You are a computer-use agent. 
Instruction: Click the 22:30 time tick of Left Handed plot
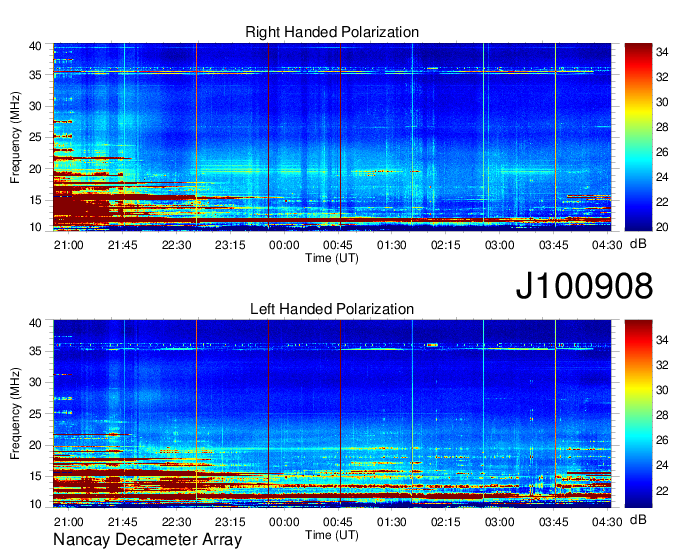[x=177, y=522]
